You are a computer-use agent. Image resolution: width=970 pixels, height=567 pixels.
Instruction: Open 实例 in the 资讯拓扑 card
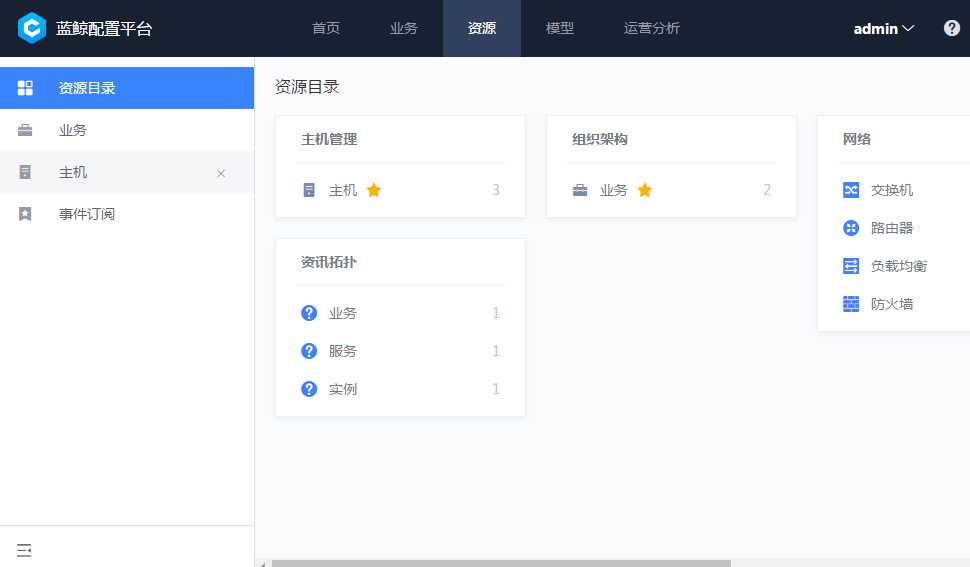pyautogui.click(x=343, y=389)
